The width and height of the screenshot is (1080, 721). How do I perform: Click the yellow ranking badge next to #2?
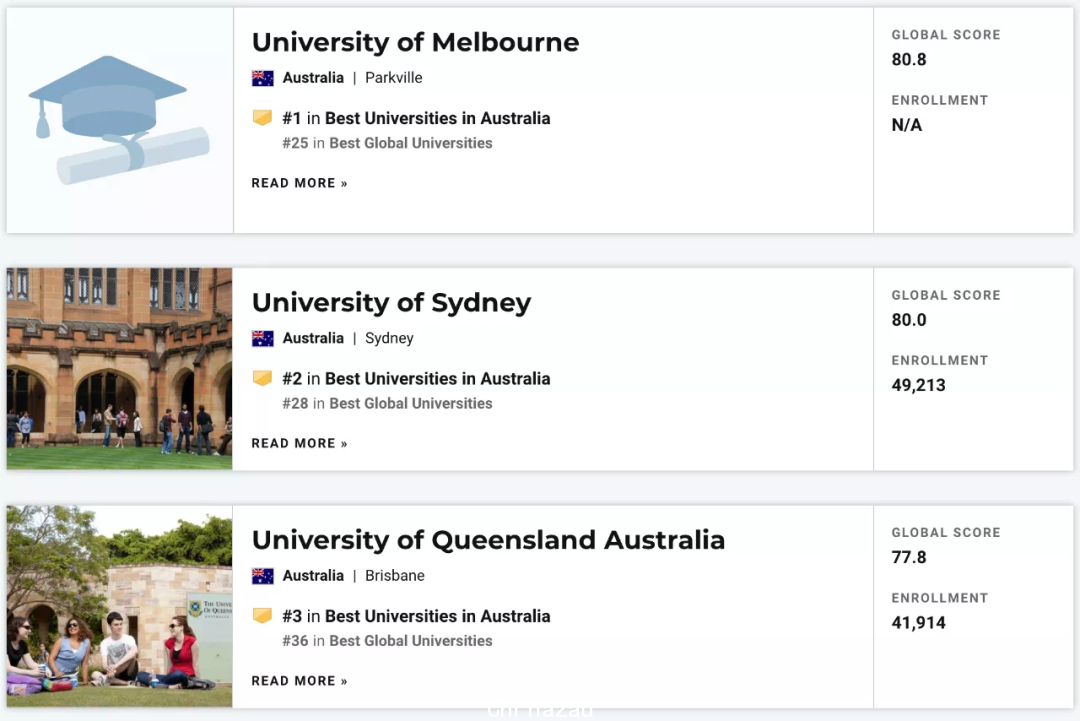click(x=262, y=378)
